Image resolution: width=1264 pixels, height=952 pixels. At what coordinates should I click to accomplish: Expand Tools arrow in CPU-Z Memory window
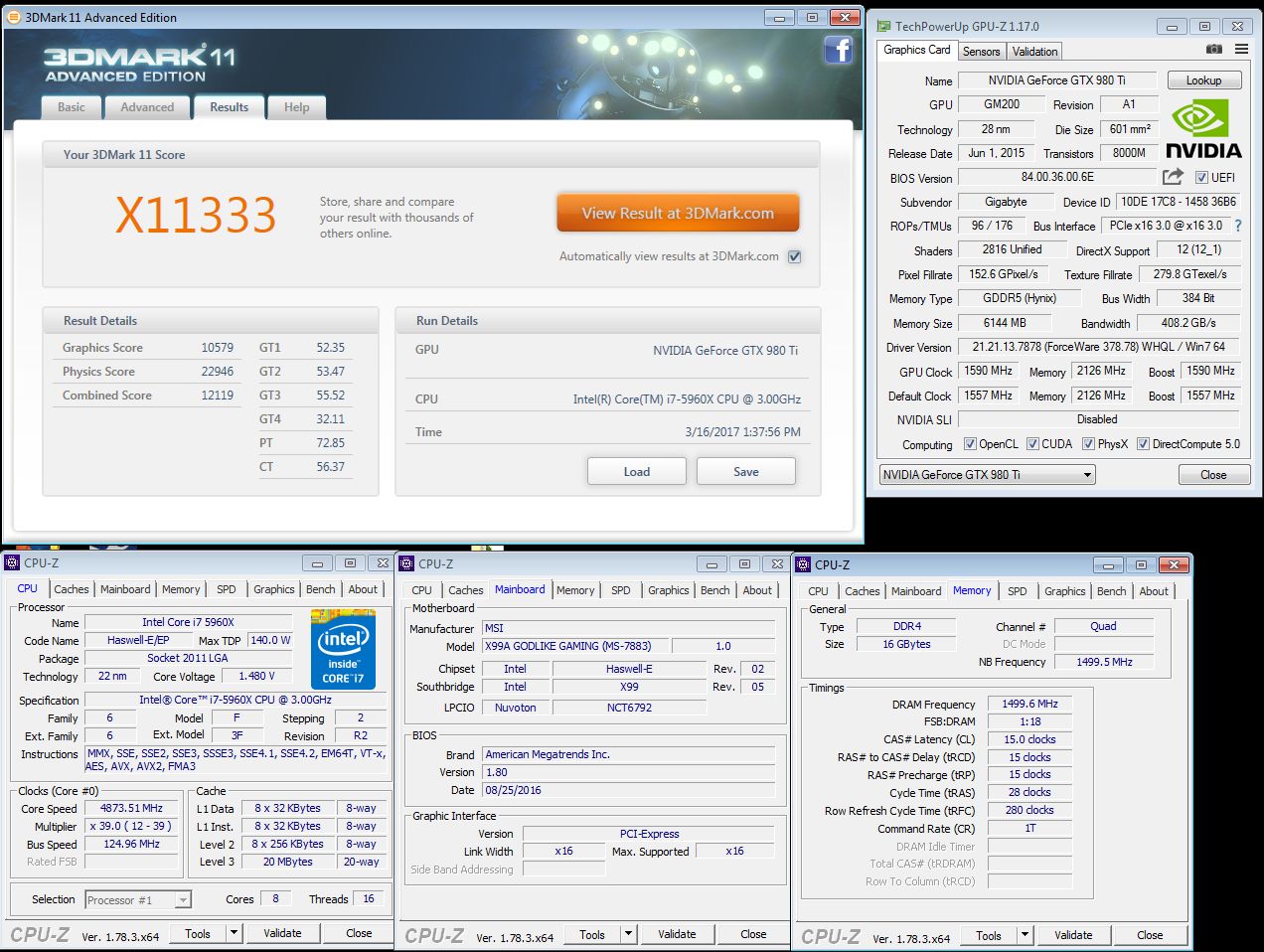[x=1025, y=935]
